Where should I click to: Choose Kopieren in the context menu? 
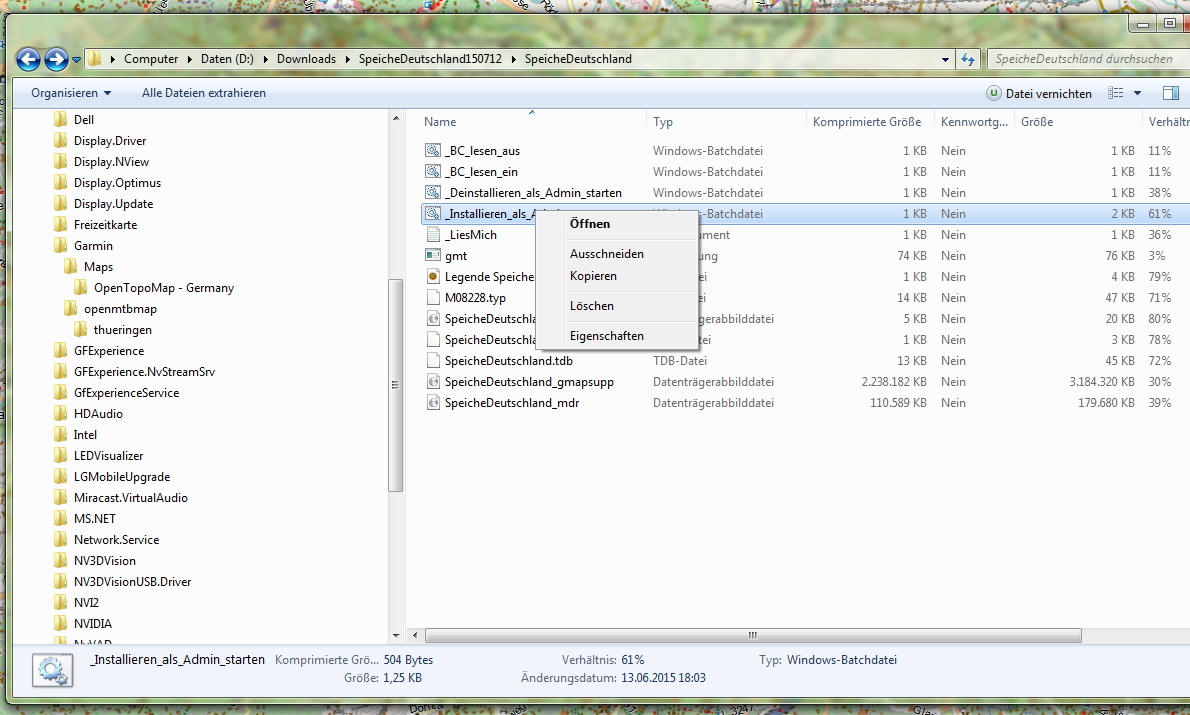coord(593,276)
